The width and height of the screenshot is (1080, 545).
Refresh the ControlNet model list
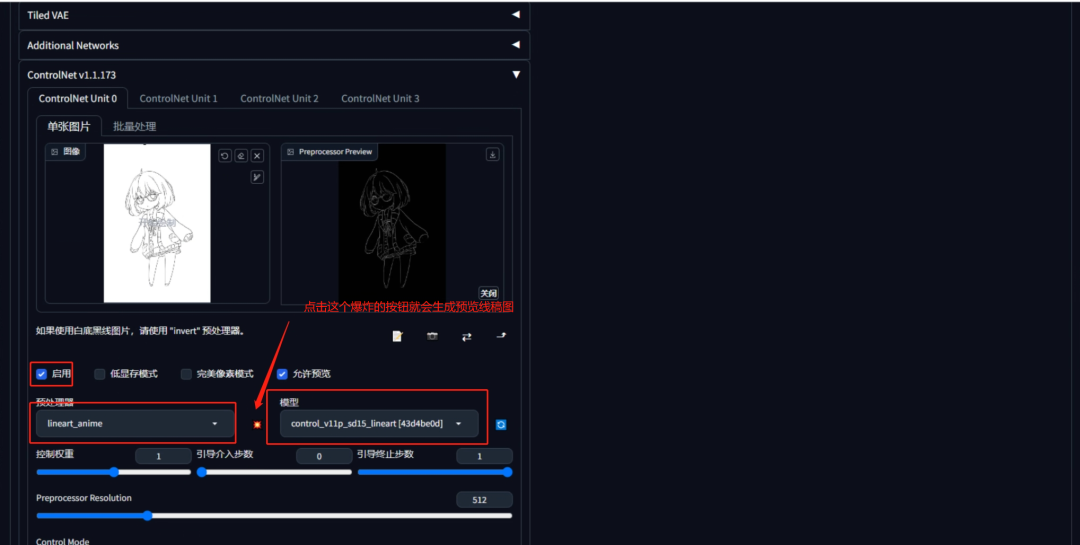[501, 424]
